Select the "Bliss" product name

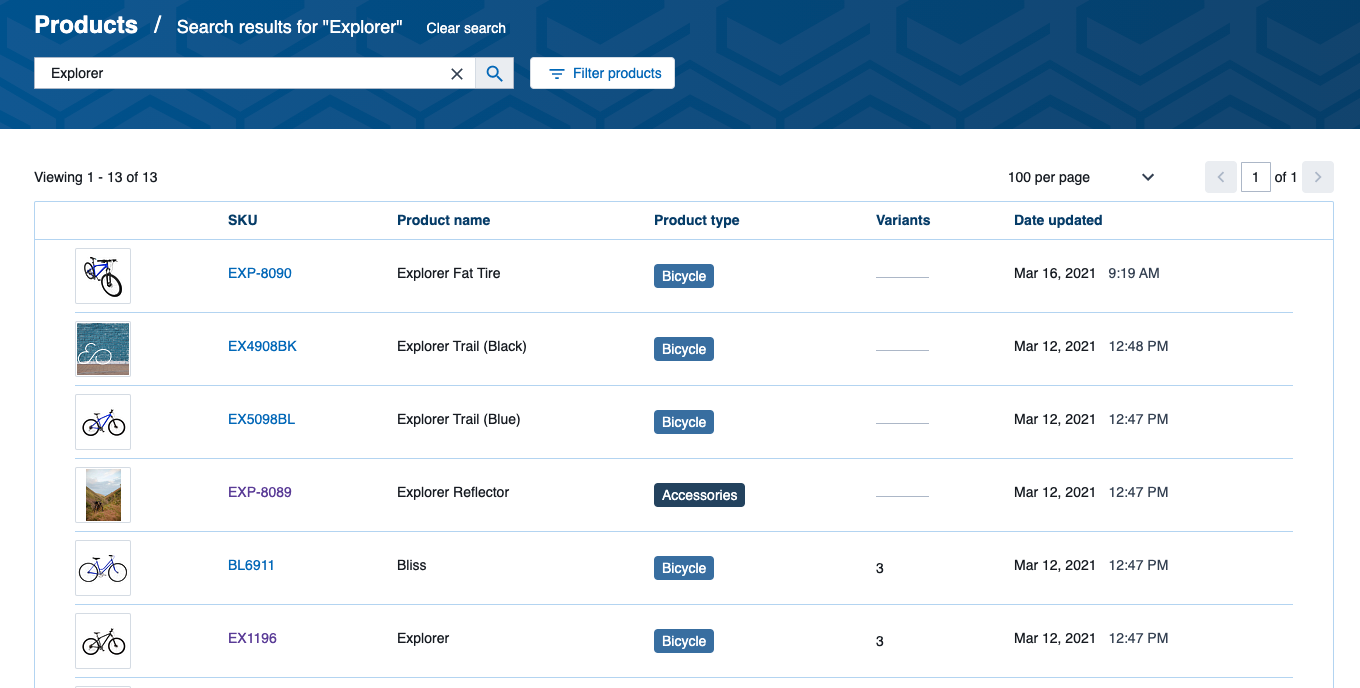[x=412, y=565]
